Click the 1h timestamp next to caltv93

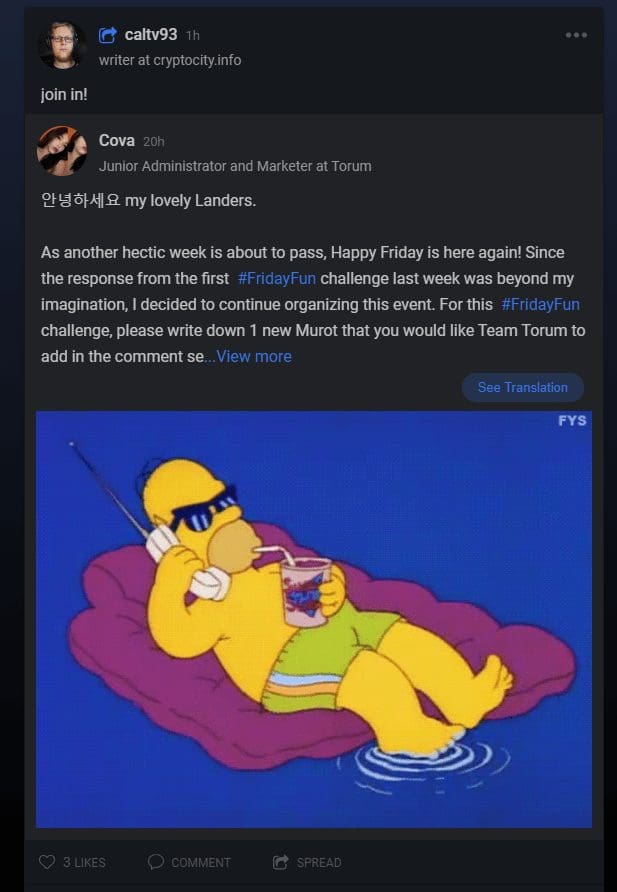[193, 35]
